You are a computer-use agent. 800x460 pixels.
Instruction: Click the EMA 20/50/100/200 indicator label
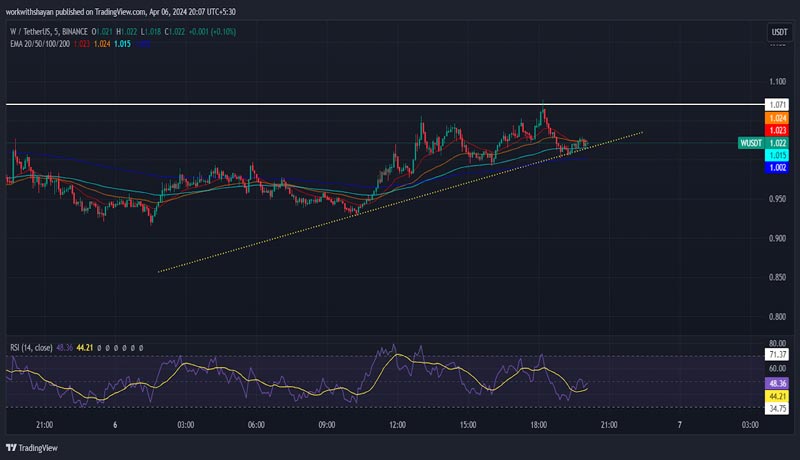pyautogui.click(x=40, y=44)
